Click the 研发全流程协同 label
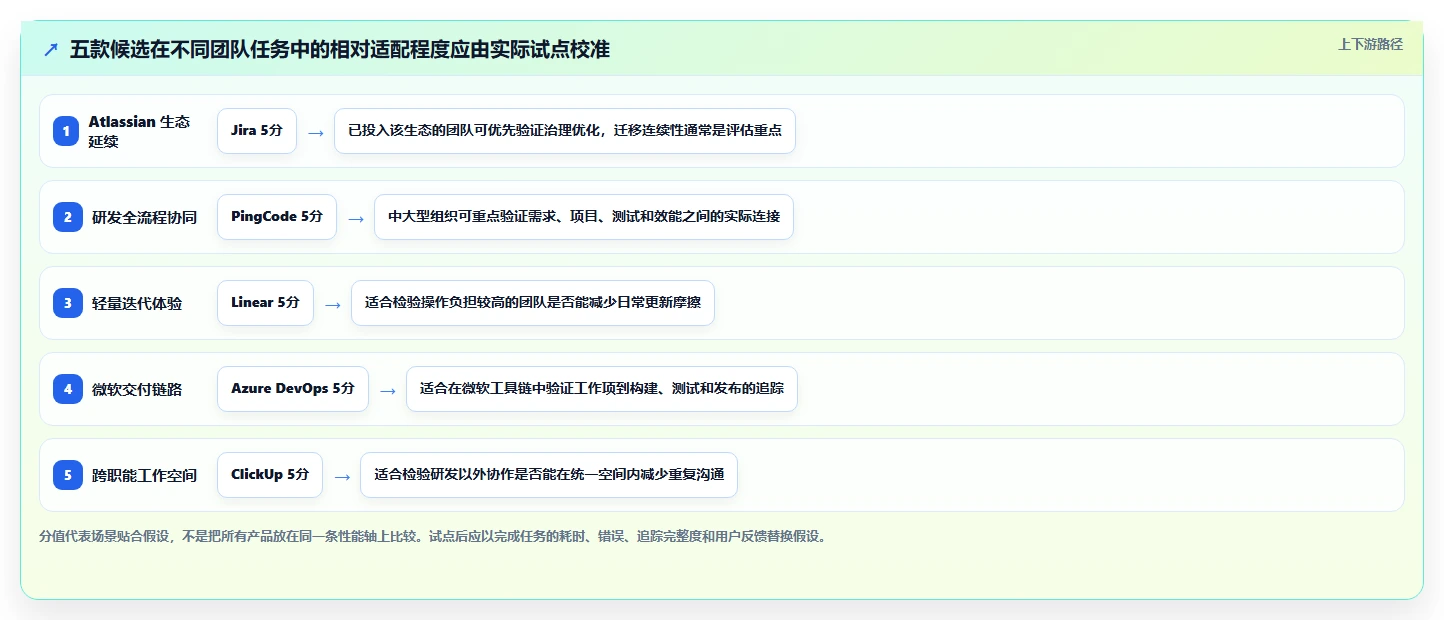This screenshot has width=1444, height=620. (144, 217)
